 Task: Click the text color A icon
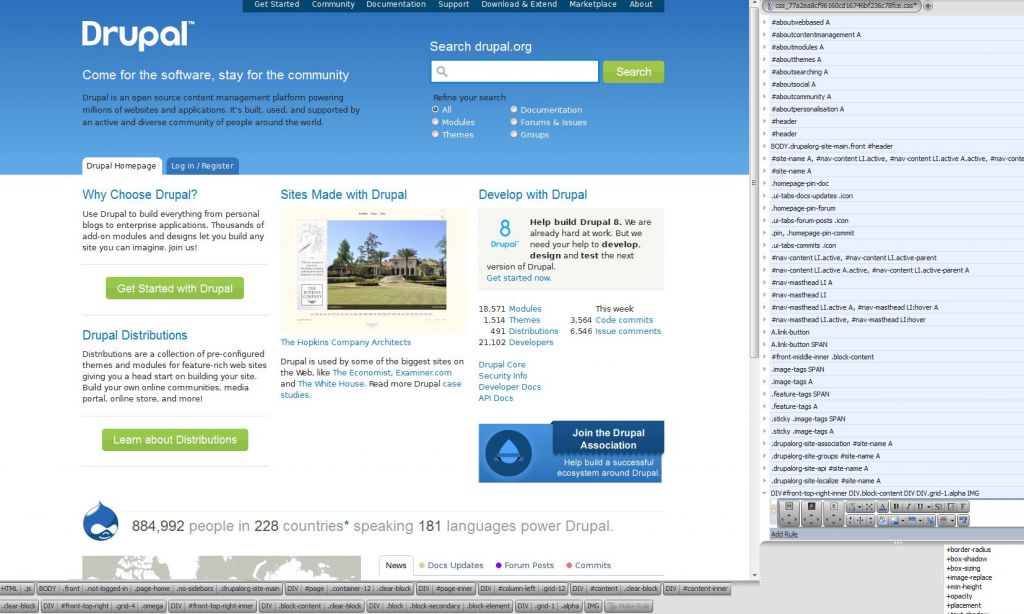pyautogui.click(x=883, y=507)
